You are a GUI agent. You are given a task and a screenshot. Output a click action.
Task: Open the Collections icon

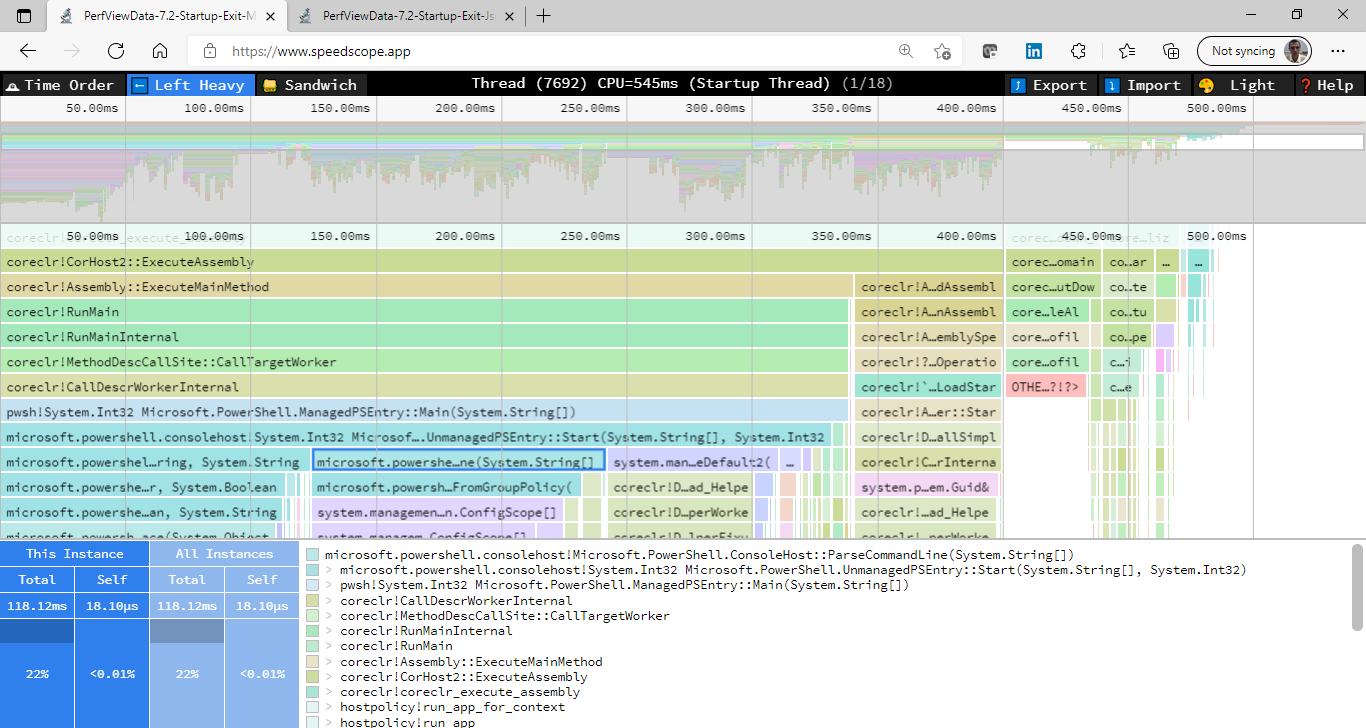(x=1171, y=51)
